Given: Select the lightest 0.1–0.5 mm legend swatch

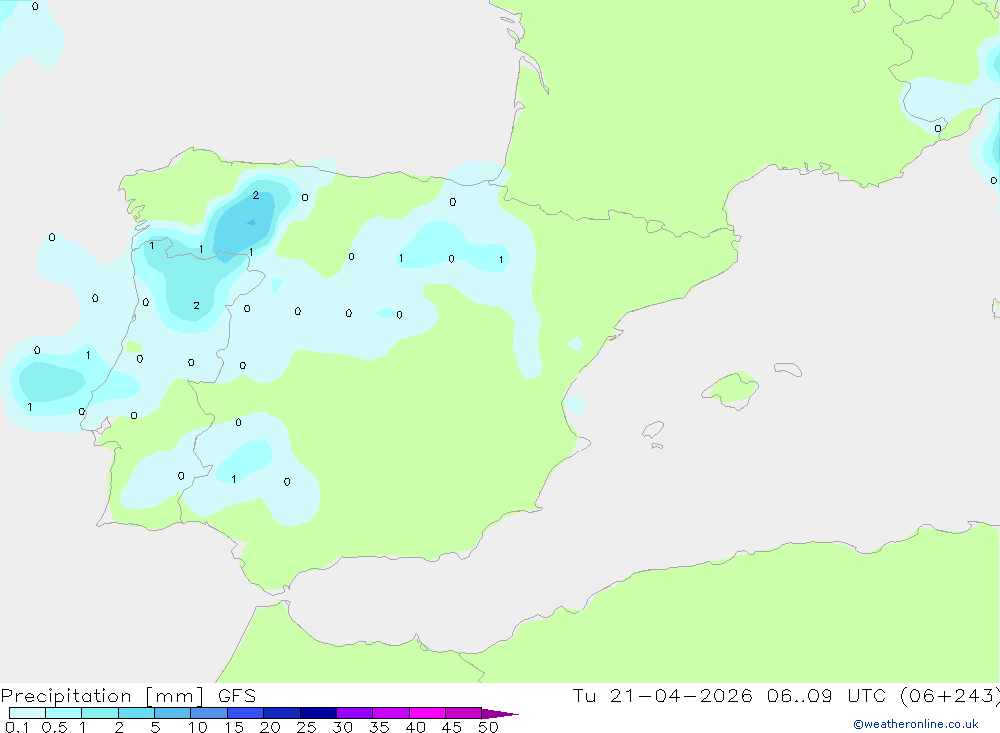Looking at the screenshot, I should (27, 713).
